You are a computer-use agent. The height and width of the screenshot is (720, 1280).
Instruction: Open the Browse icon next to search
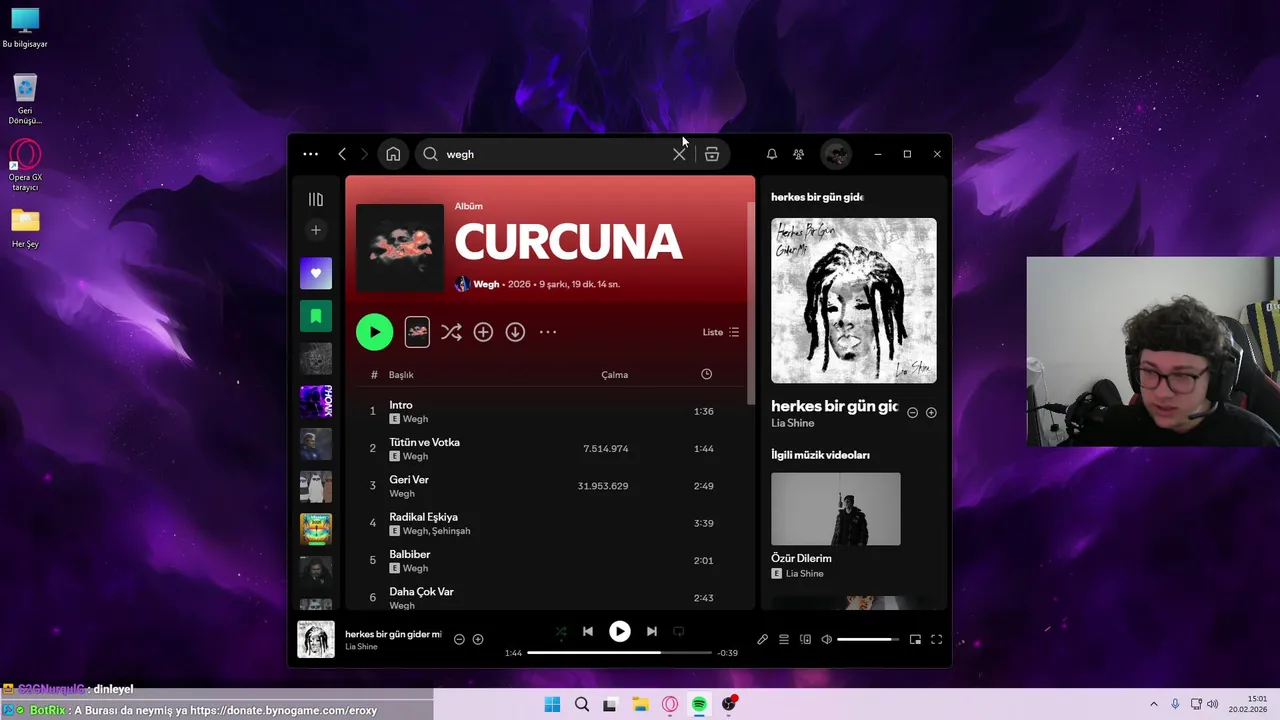pyautogui.click(x=712, y=154)
